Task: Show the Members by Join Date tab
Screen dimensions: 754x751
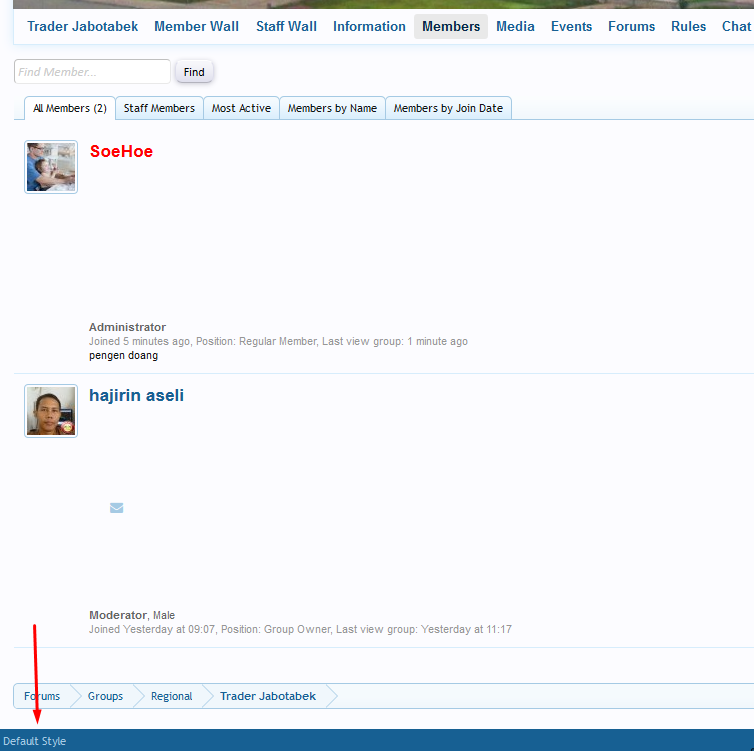Action: point(448,108)
